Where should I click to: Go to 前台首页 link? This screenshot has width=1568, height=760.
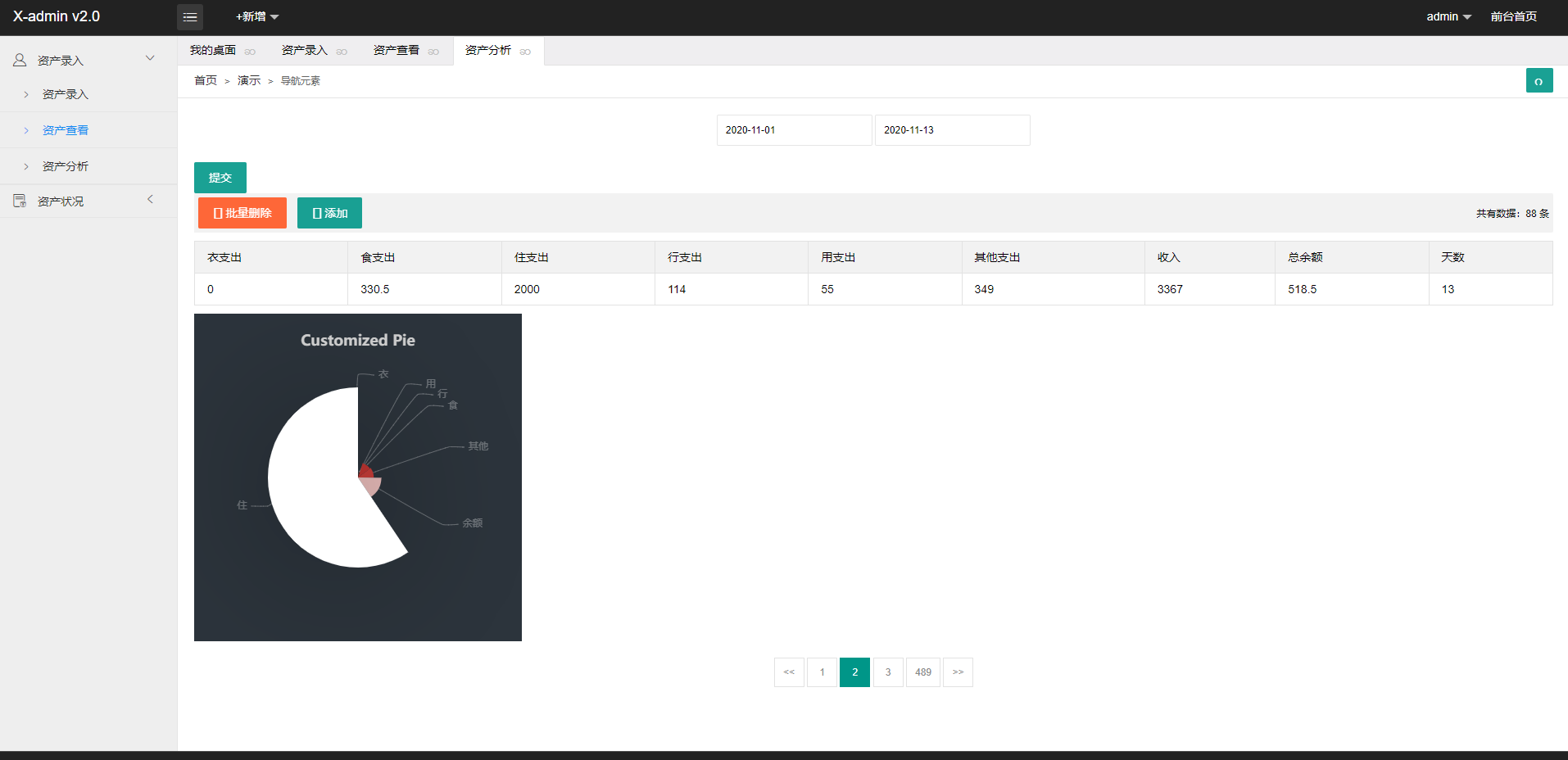coord(1513,16)
